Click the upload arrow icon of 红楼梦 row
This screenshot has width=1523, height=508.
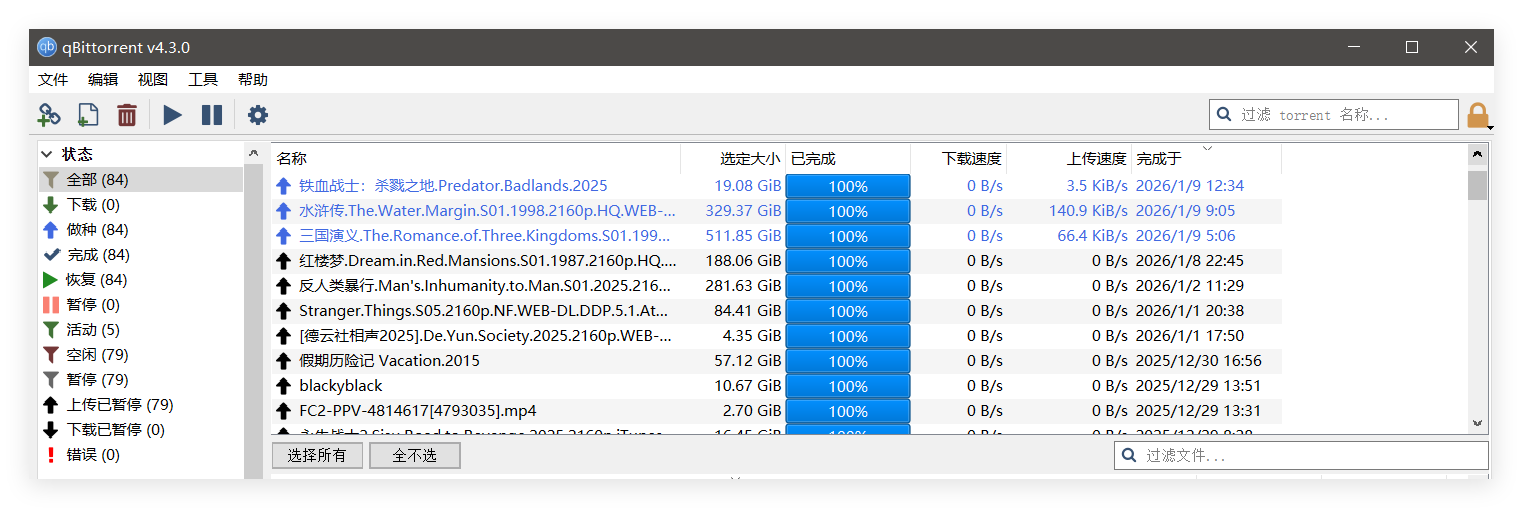[283, 261]
